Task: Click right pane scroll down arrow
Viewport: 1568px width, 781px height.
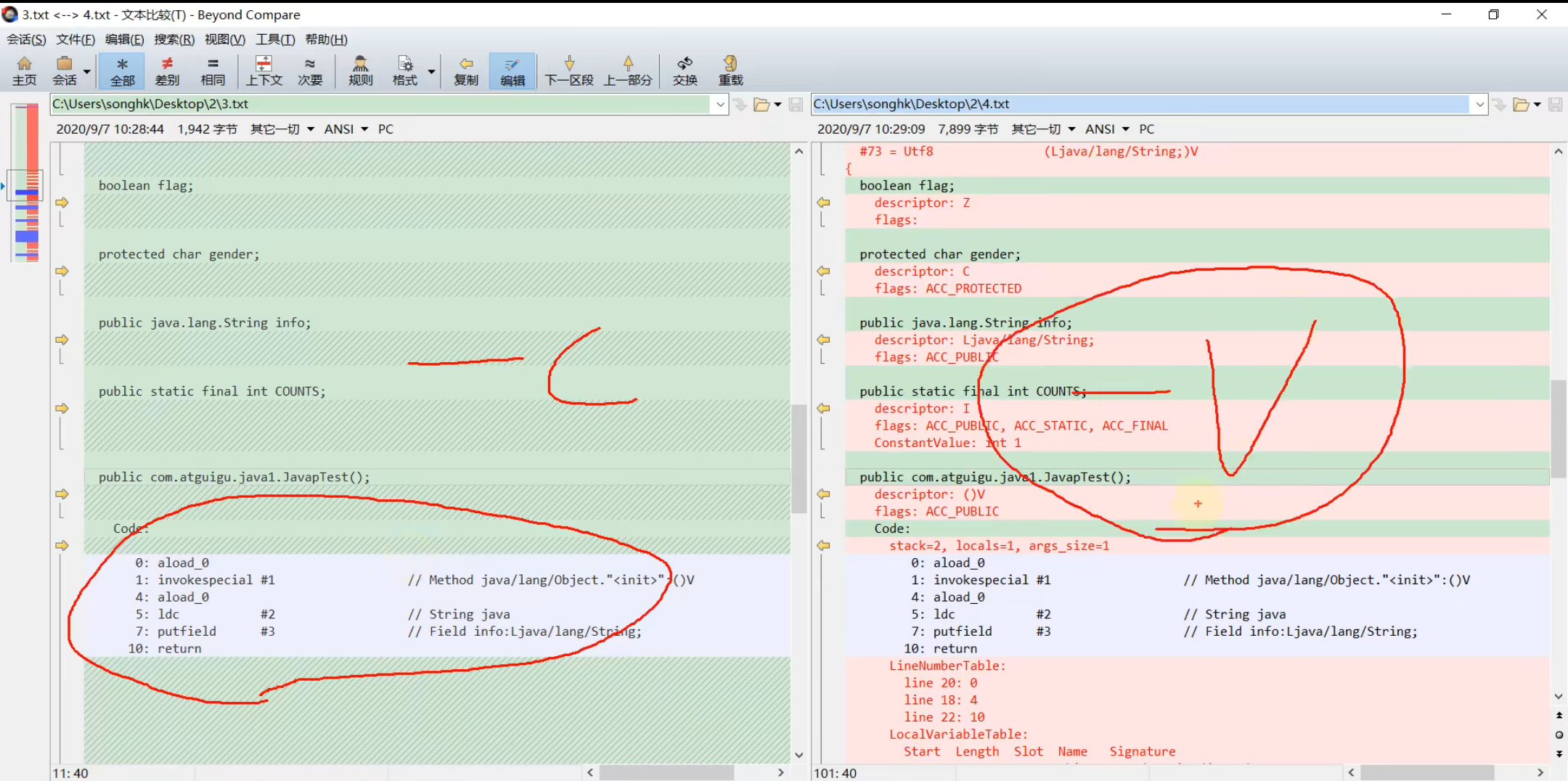Action: (x=1559, y=697)
